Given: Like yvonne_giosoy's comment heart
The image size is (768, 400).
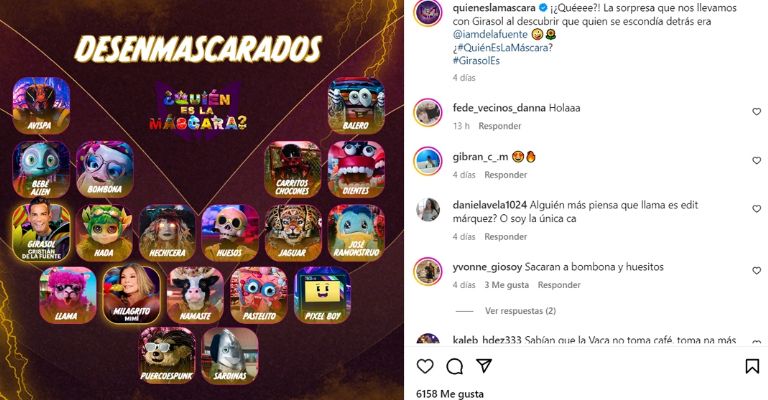Looking at the screenshot, I should [757, 270].
